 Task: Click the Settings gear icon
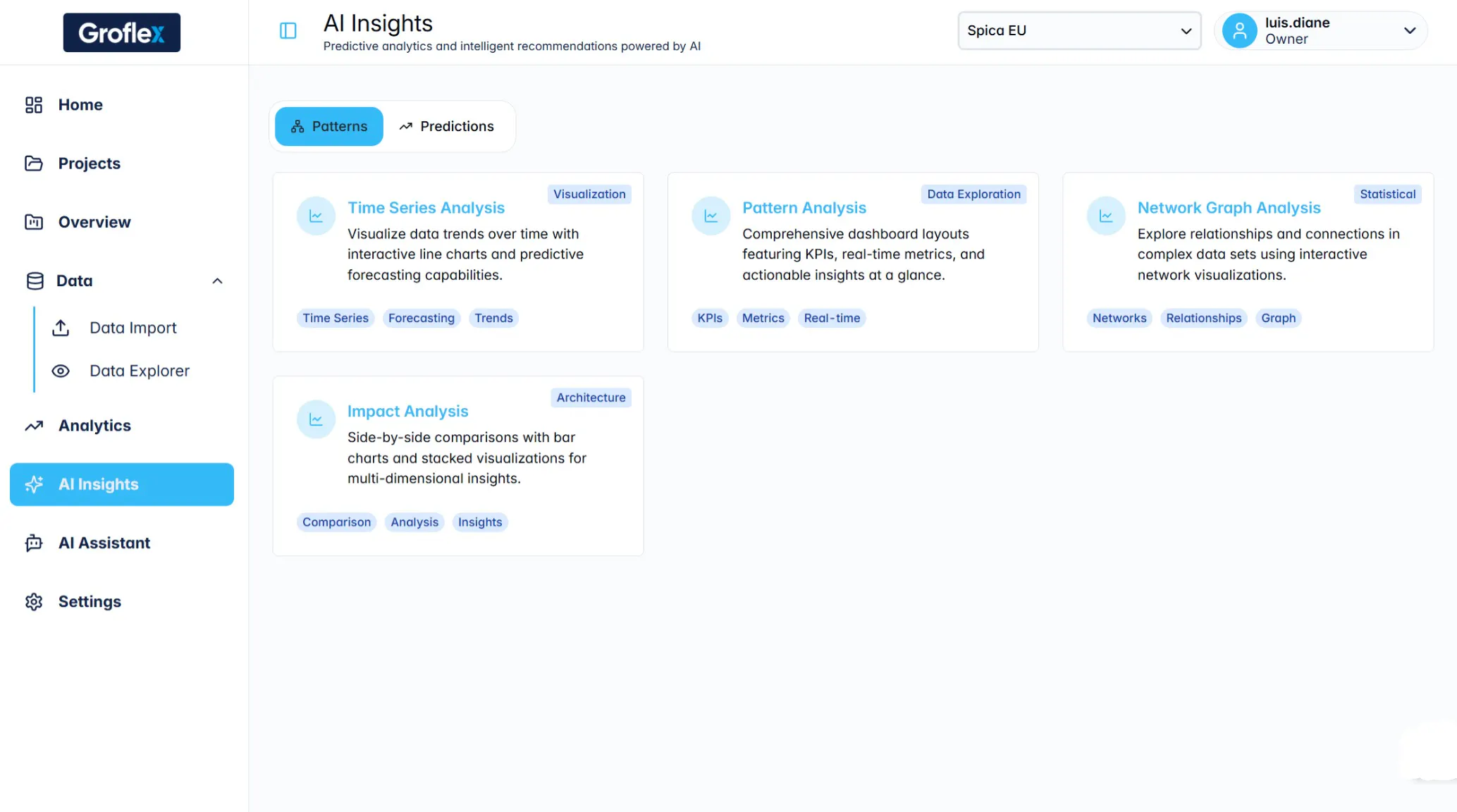tap(34, 602)
